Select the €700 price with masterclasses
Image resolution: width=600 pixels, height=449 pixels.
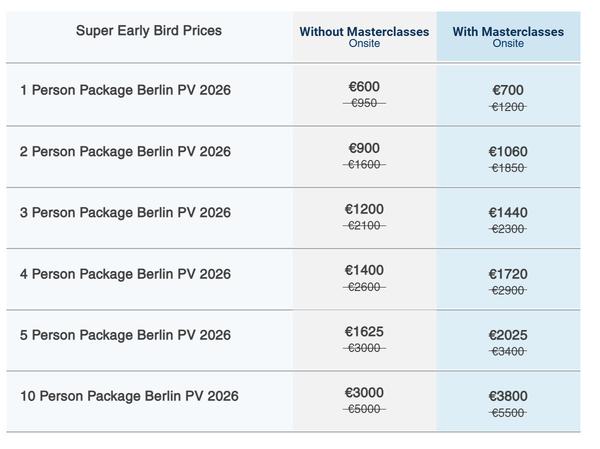(x=508, y=91)
